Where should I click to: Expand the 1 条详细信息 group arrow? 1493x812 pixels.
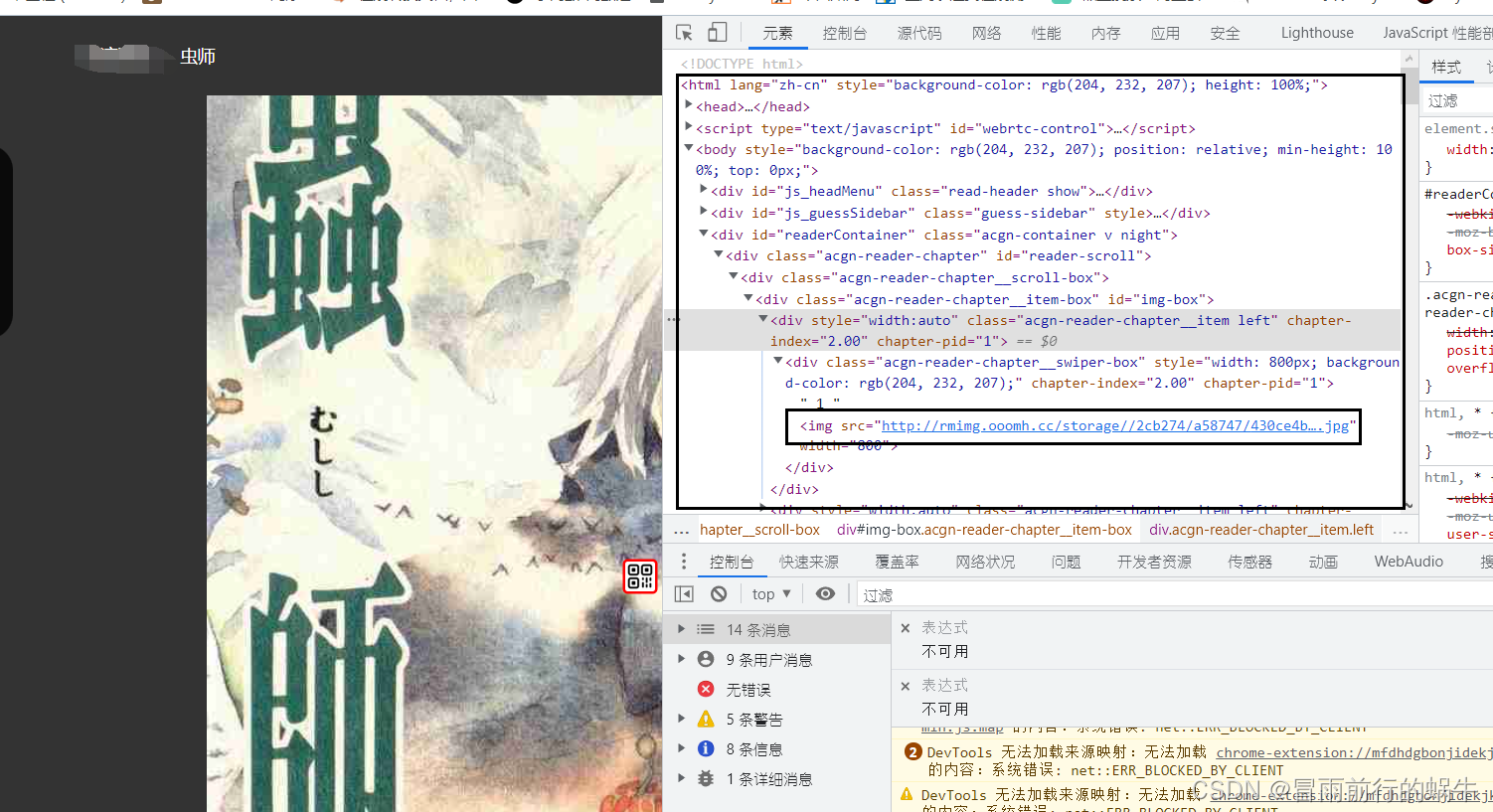click(x=681, y=778)
